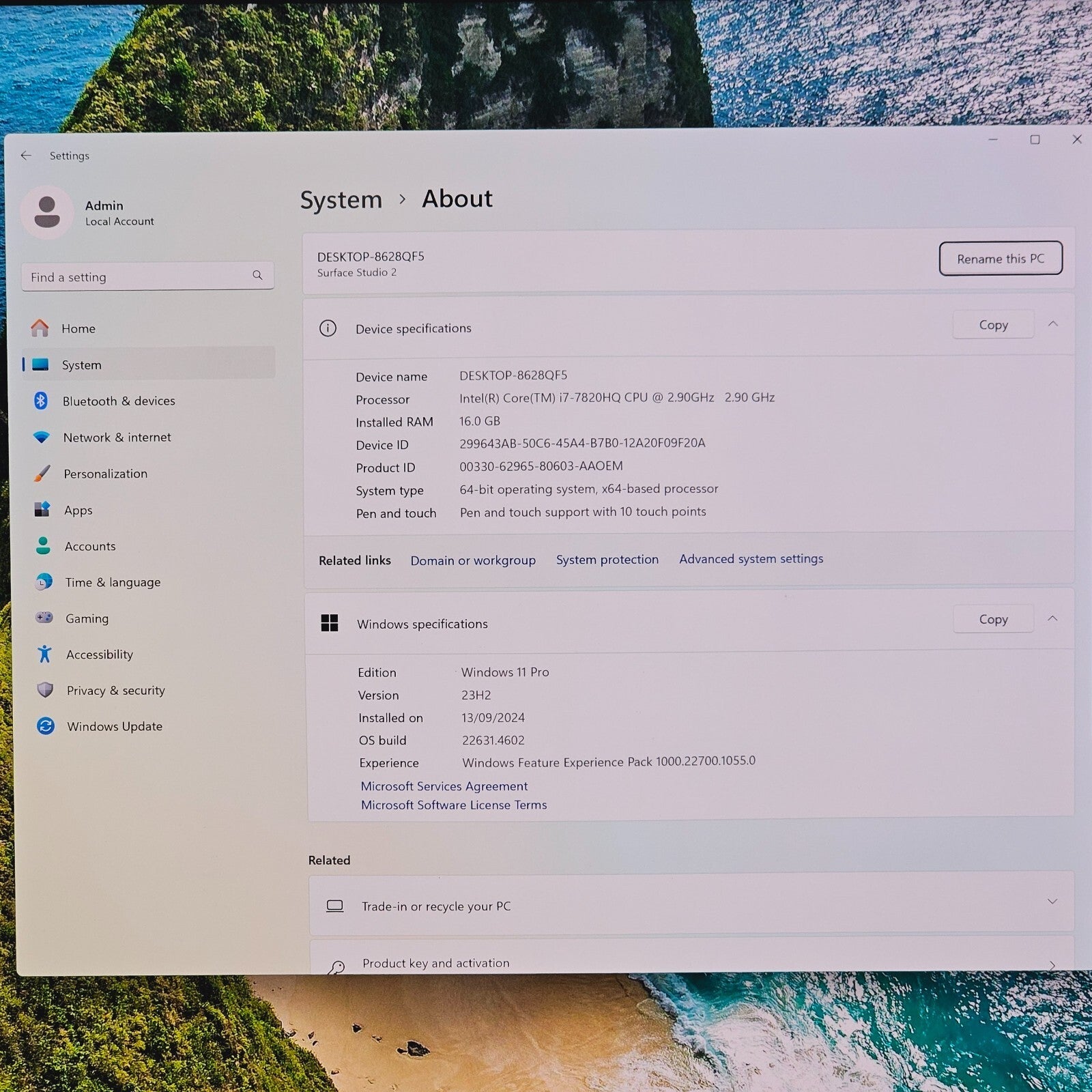Copy the Device specifications

[992, 325]
